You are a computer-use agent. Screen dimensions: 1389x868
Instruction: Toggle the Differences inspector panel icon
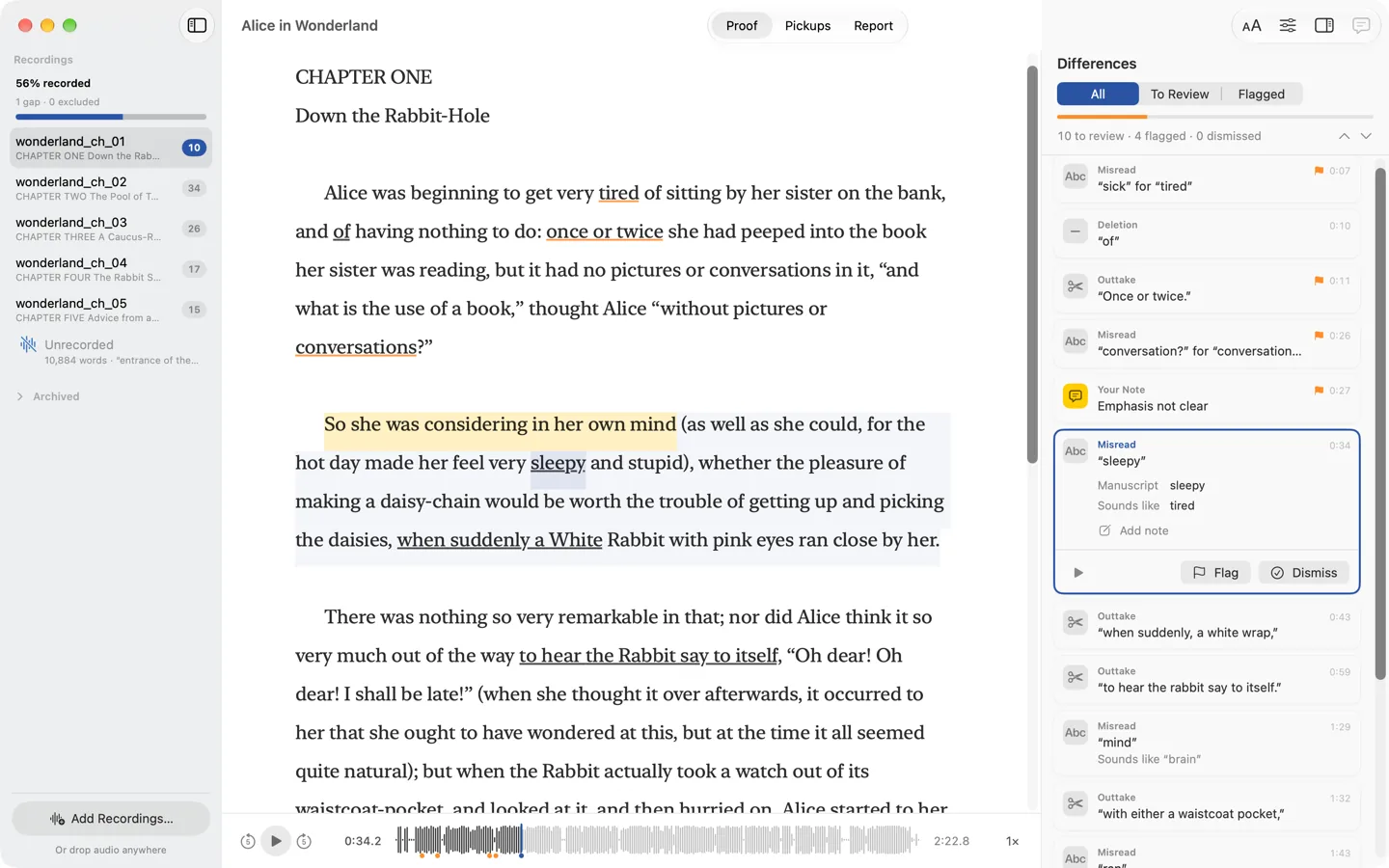click(x=1324, y=26)
